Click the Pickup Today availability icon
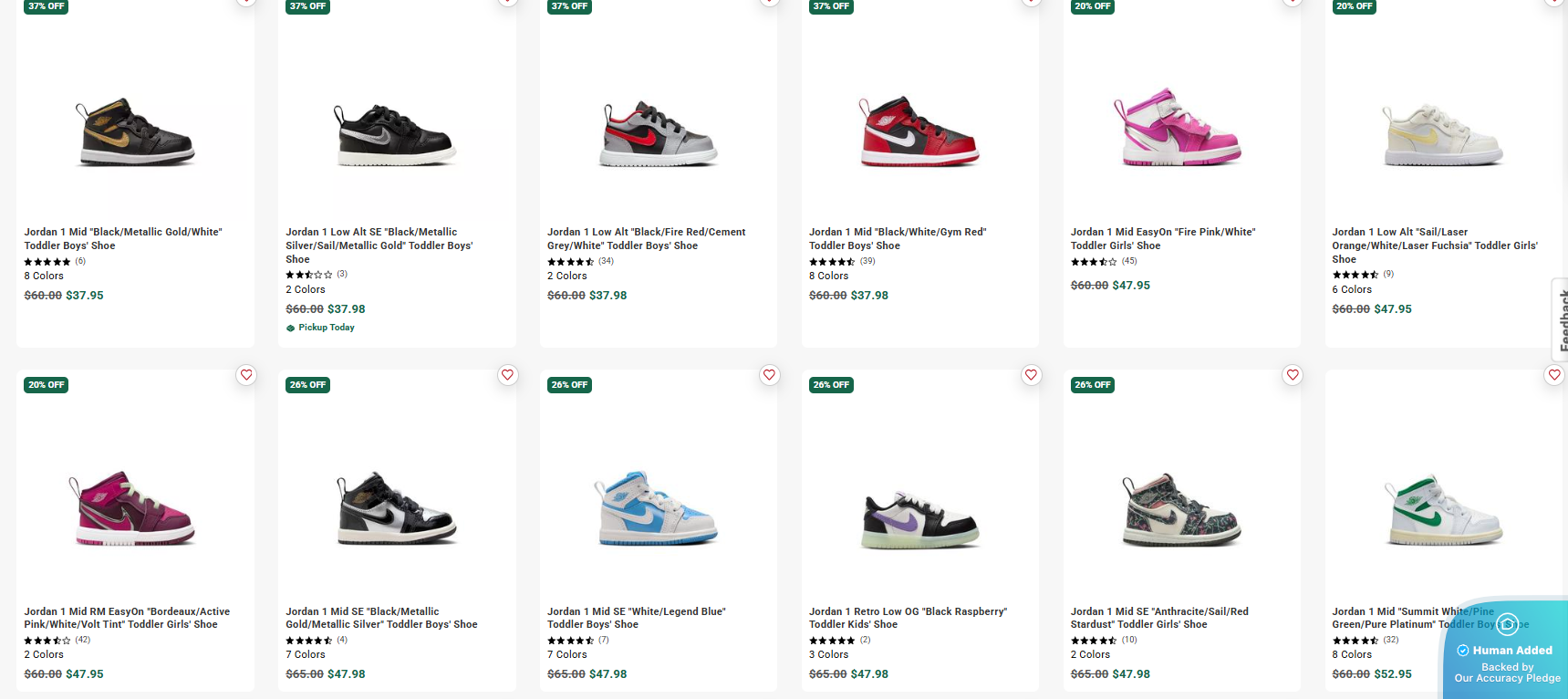Screen dimensions: 1568x699 click(291, 328)
